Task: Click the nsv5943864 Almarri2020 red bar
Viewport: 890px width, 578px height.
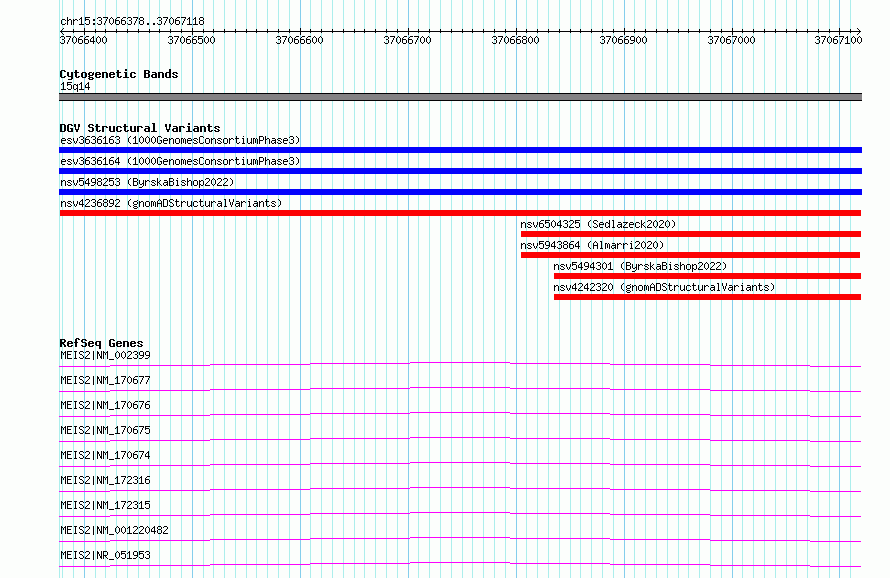Action: [690, 255]
